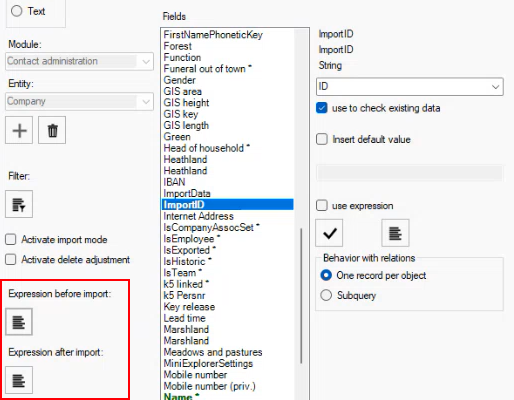Enable Activate import mode checkbox
Viewport: 514px width, 400px height.
11,239
